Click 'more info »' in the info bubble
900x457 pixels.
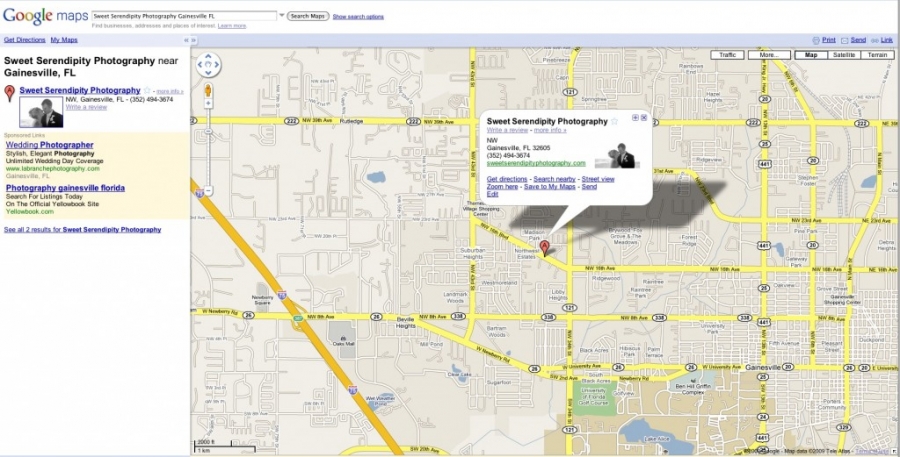[550, 130]
